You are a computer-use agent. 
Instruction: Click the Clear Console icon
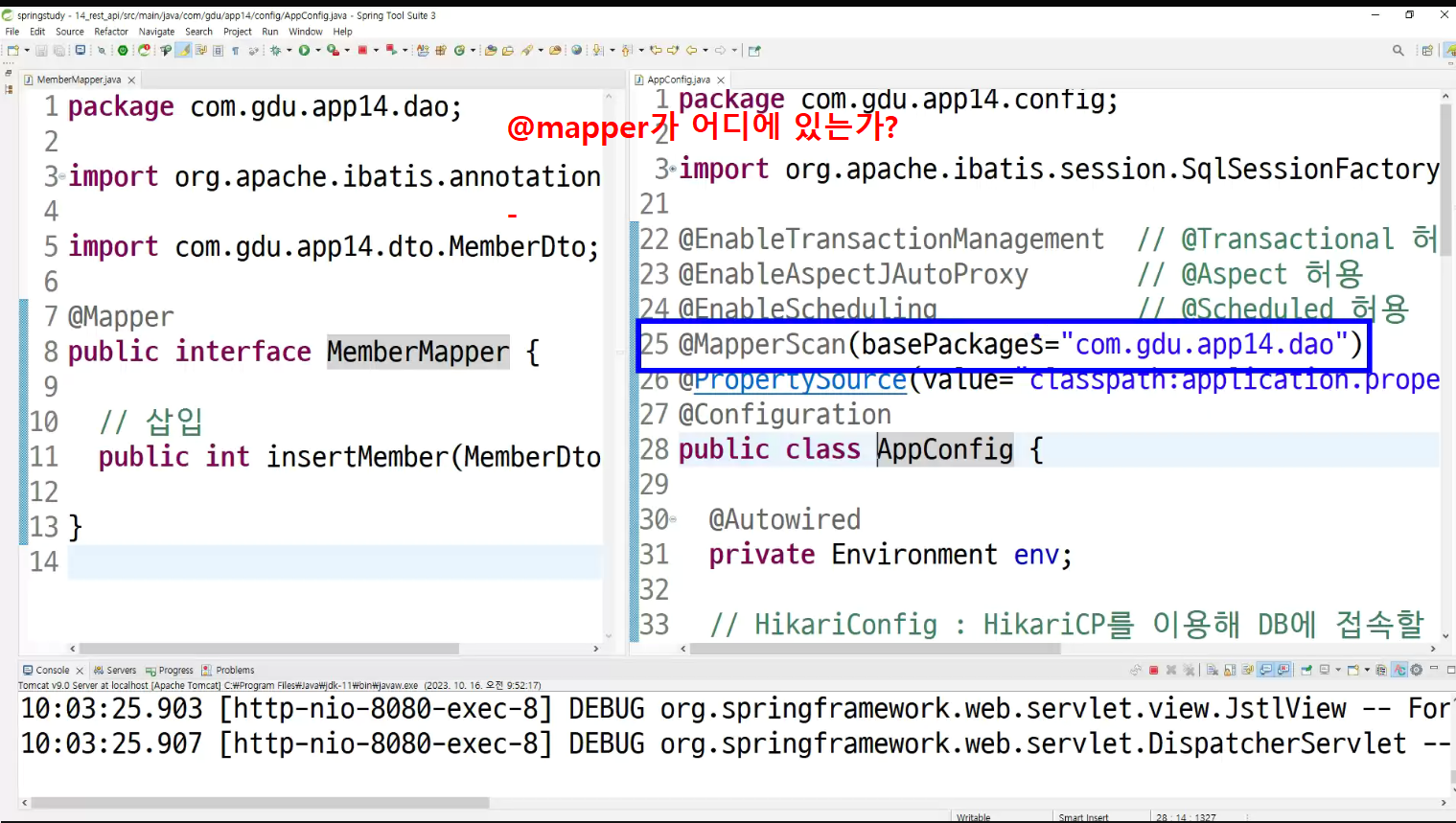pyautogui.click(x=1212, y=670)
